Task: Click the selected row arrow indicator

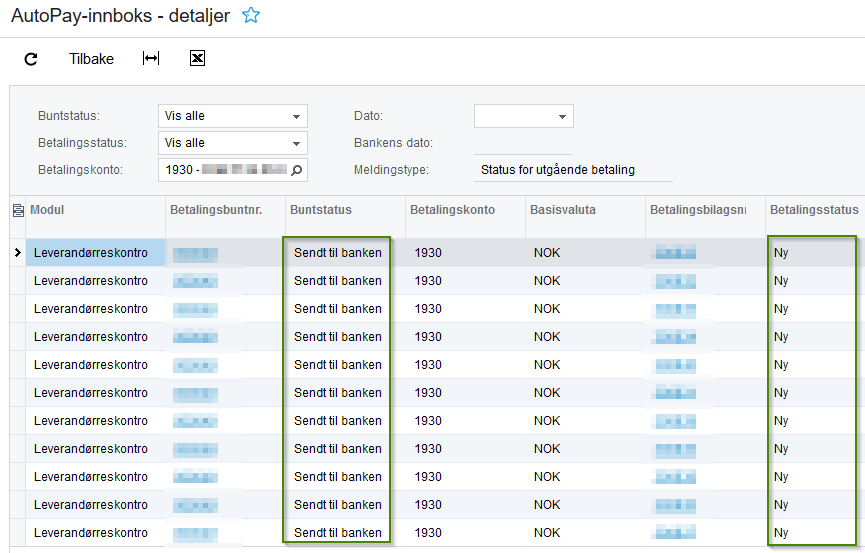Action: point(18,252)
